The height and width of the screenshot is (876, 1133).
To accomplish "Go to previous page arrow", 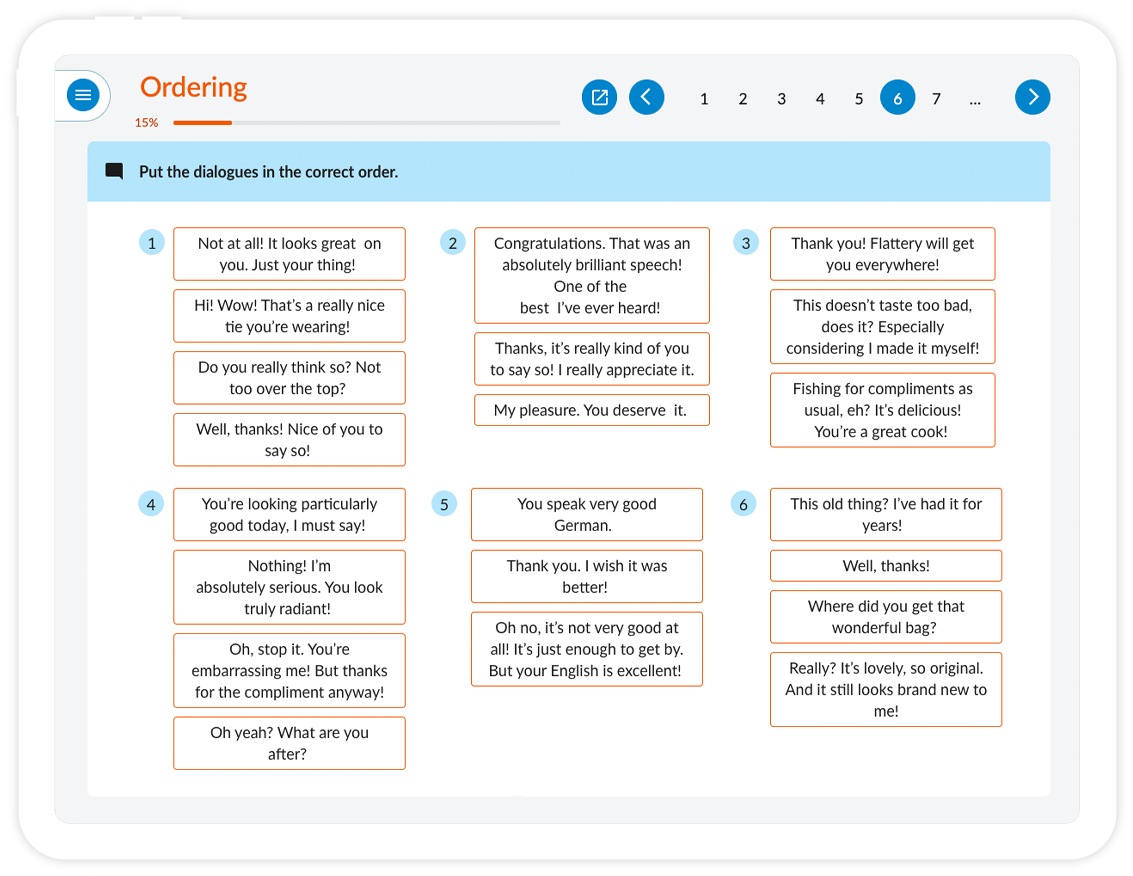I will pyautogui.click(x=647, y=97).
